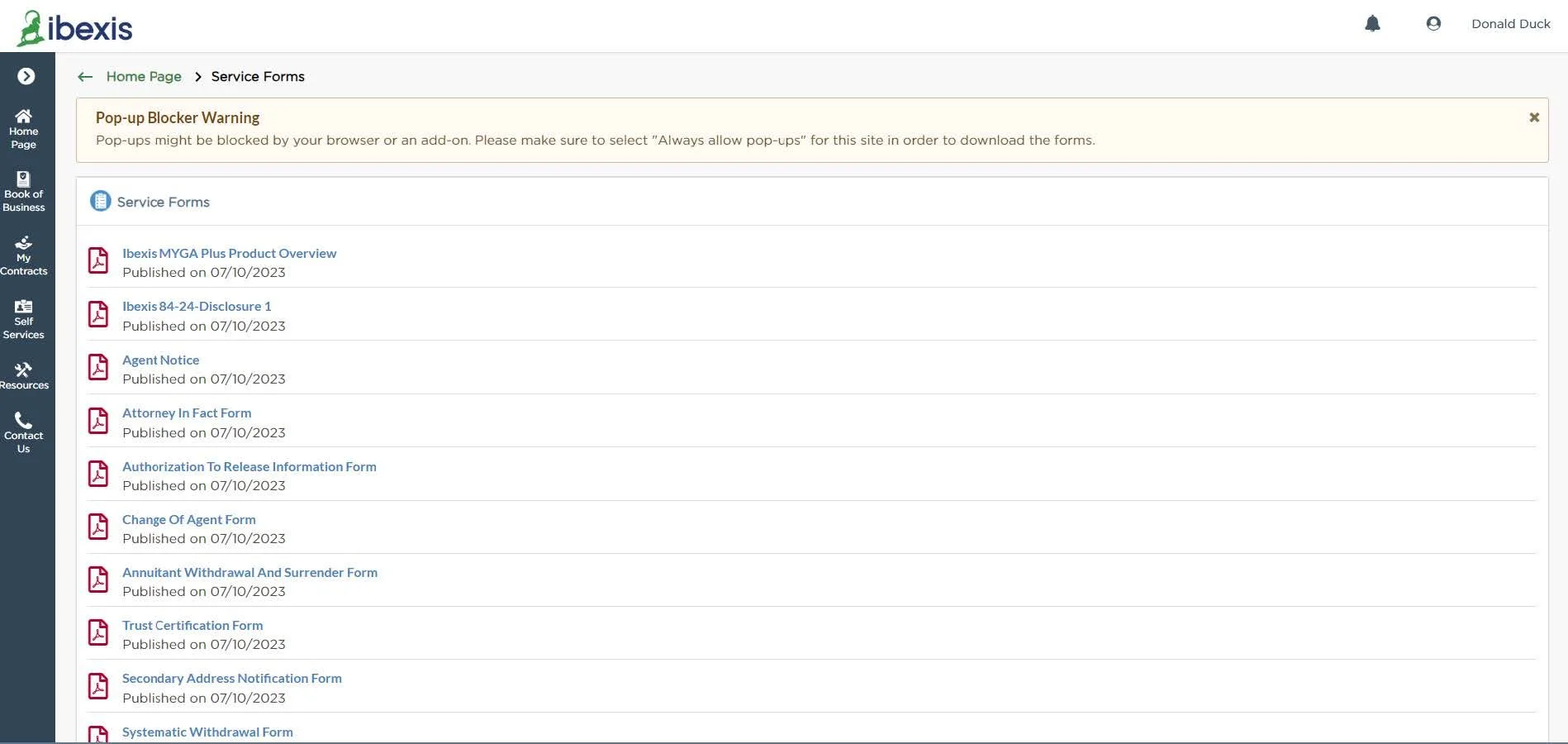1568x744 pixels.
Task: Click the PDF icon for Attorney In Fact Form
Action: pyautogui.click(x=98, y=421)
